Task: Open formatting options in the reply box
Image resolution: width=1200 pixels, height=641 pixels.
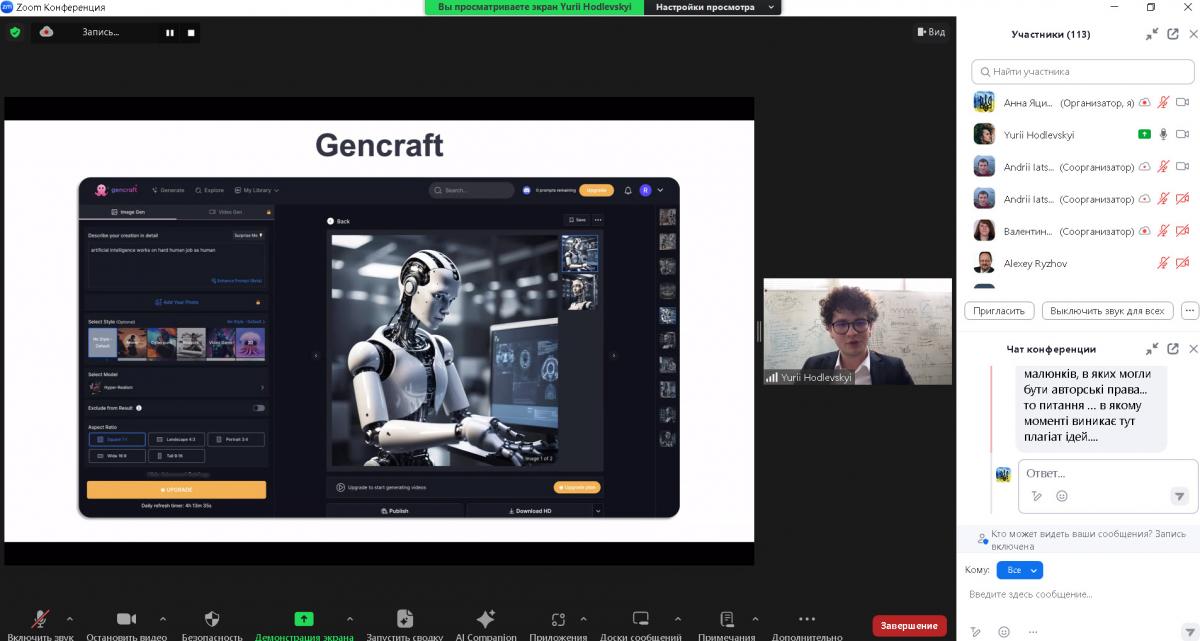Action: 1037,496
